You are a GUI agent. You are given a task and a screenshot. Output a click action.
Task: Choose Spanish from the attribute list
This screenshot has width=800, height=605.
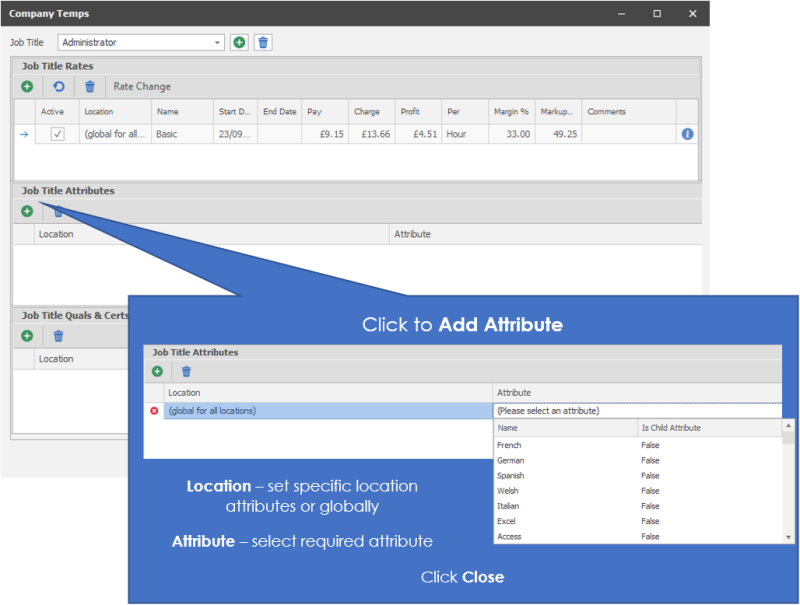pos(511,476)
